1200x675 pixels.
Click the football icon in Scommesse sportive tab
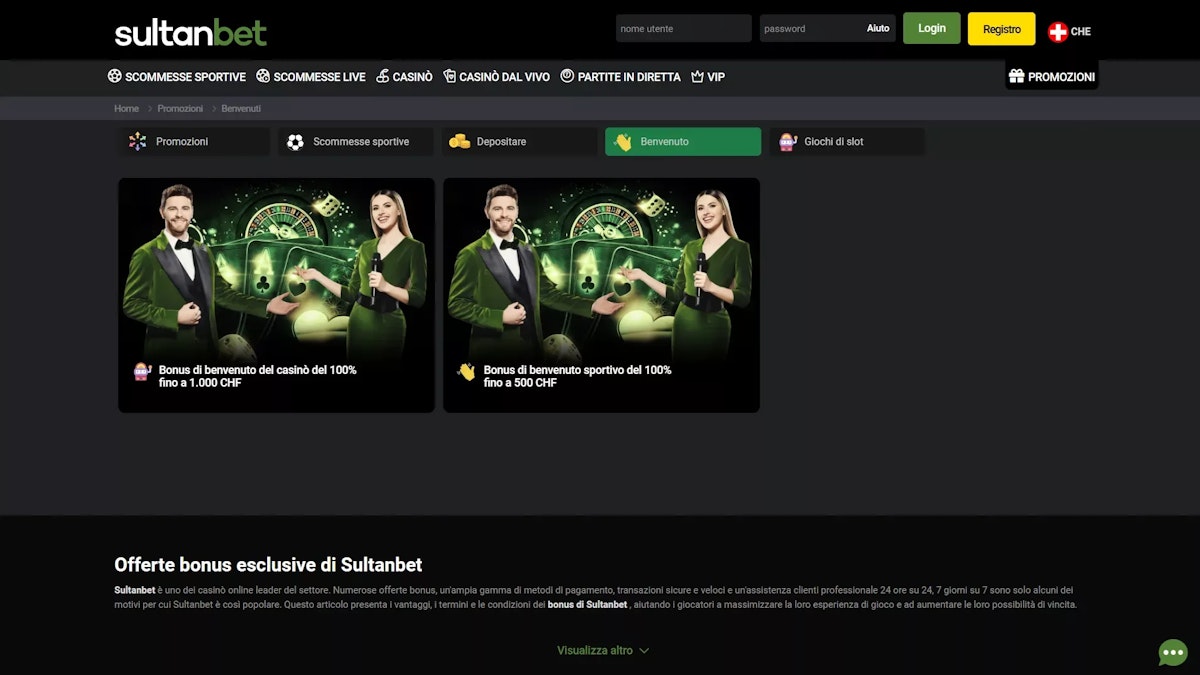tap(295, 142)
